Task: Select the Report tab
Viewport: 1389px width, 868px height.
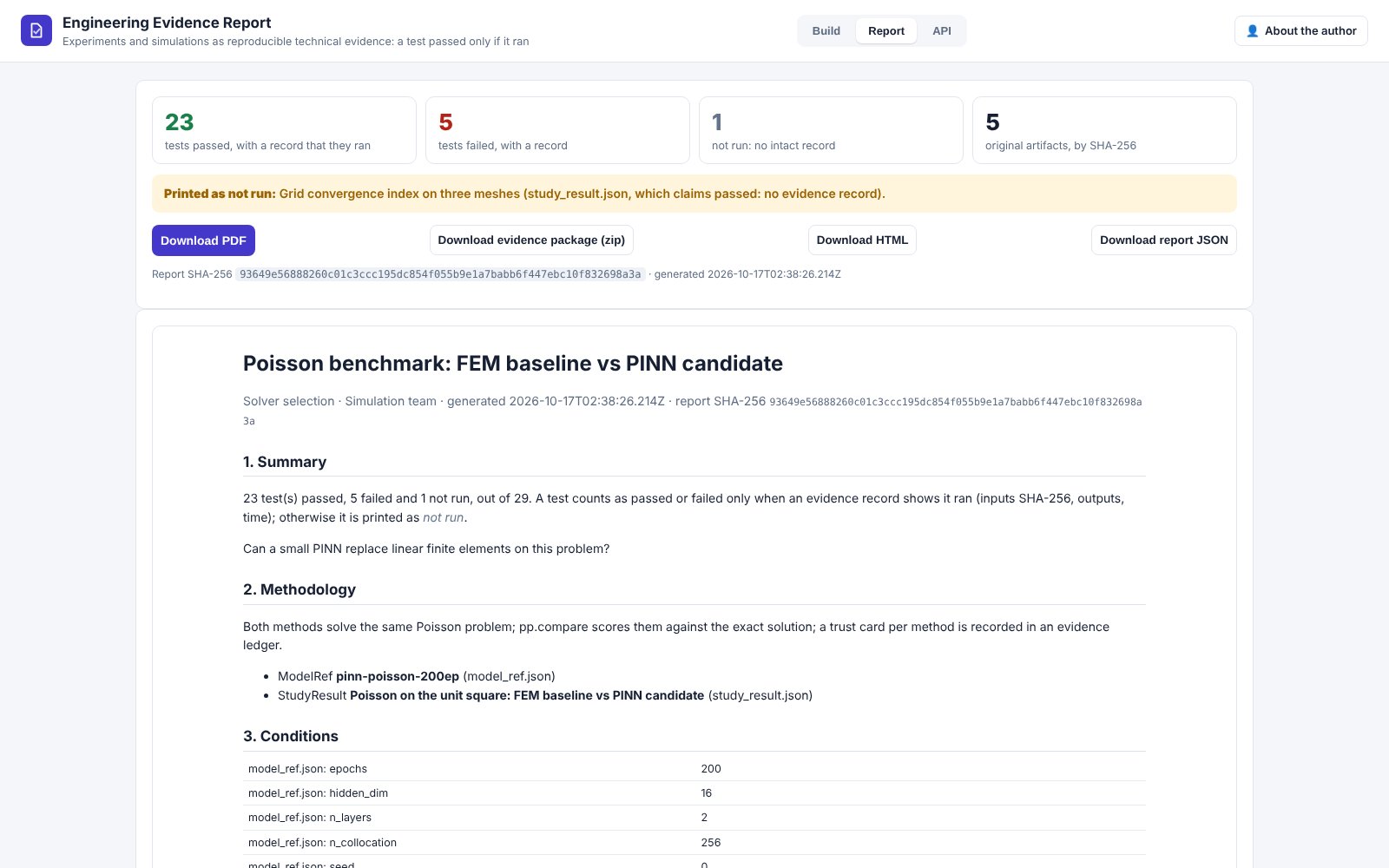Action: click(885, 31)
